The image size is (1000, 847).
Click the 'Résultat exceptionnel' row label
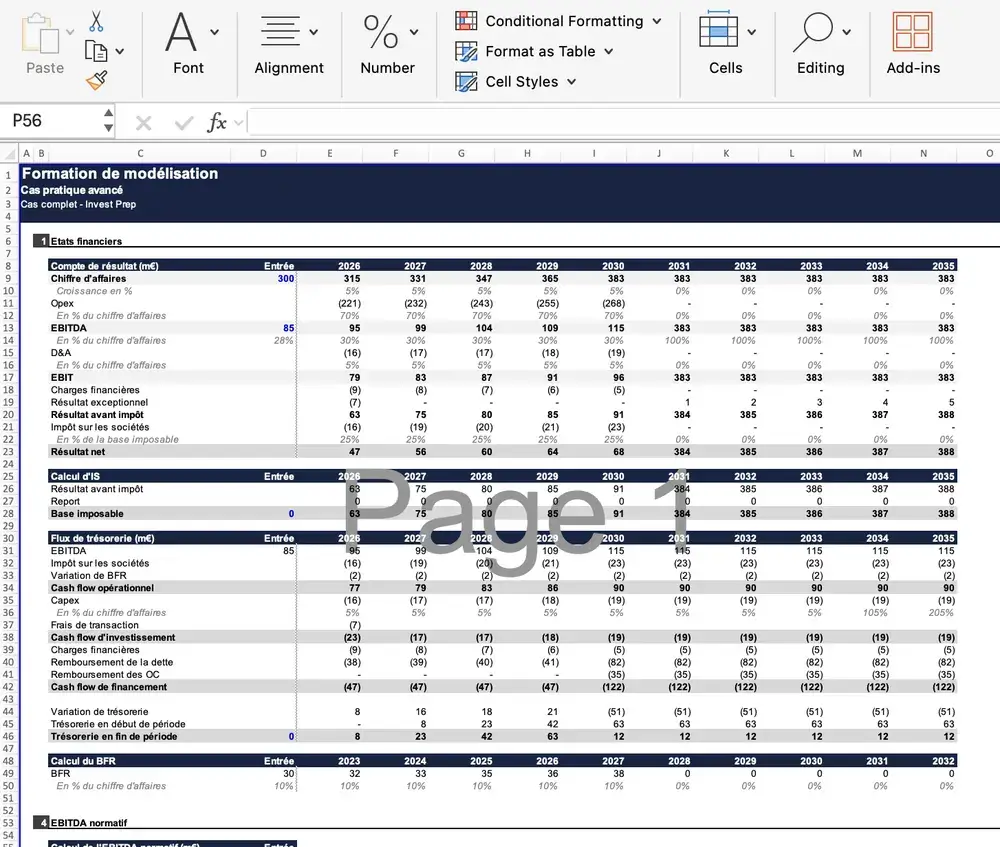tap(99, 402)
